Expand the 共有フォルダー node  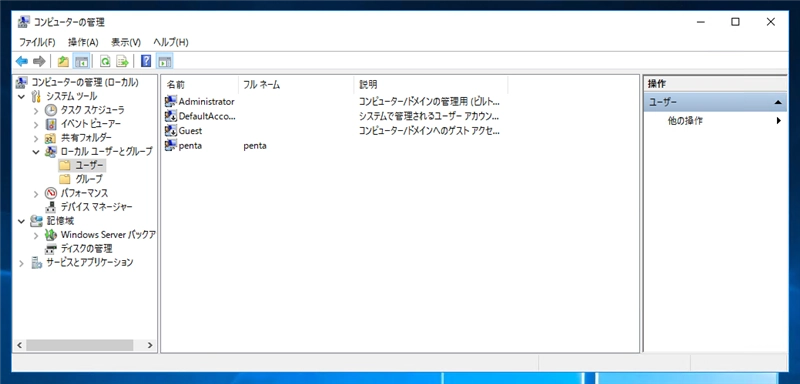tap(36, 138)
